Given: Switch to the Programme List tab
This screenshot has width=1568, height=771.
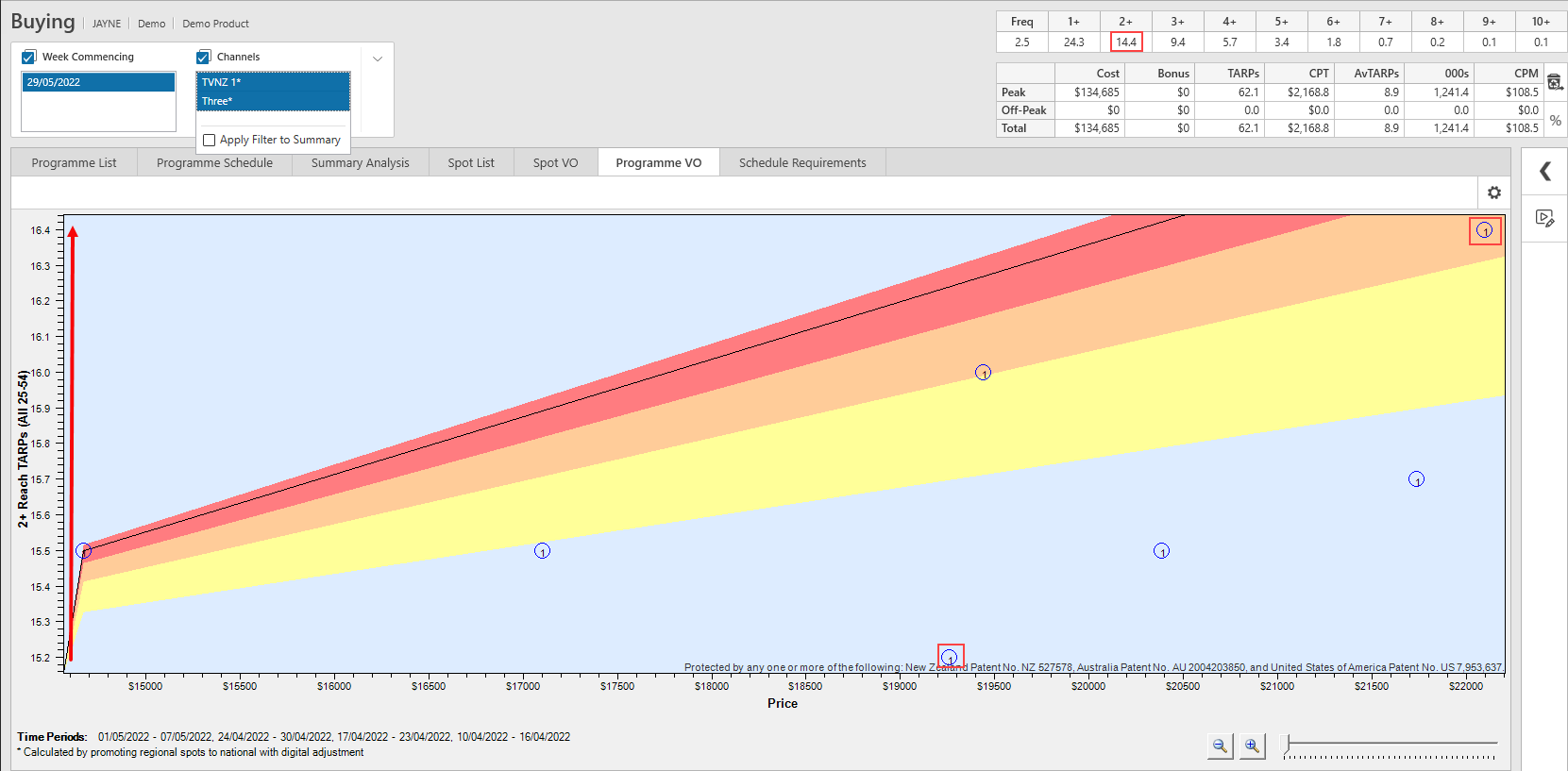Looking at the screenshot, I should [x=74, y=162].
